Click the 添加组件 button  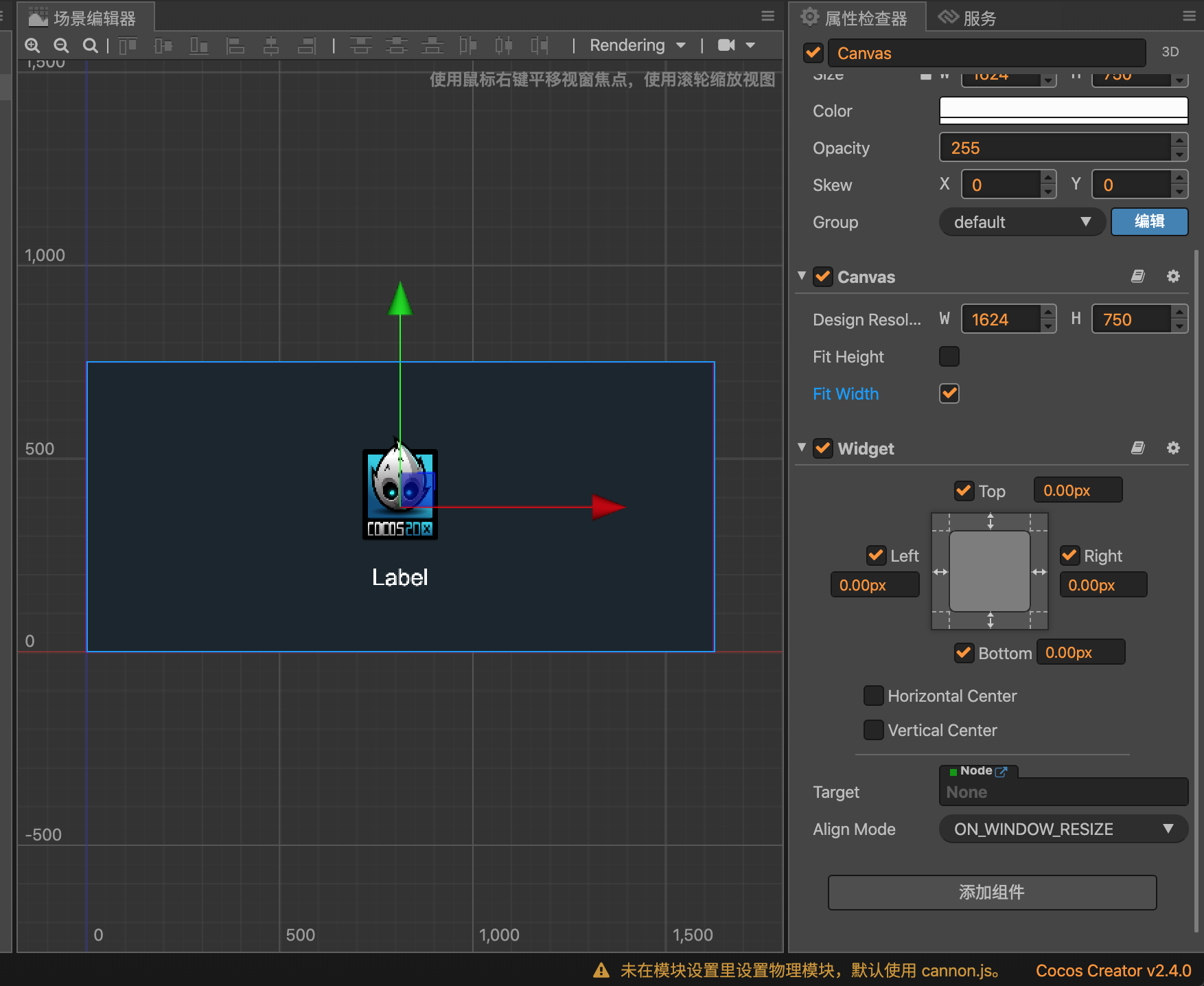991,892
